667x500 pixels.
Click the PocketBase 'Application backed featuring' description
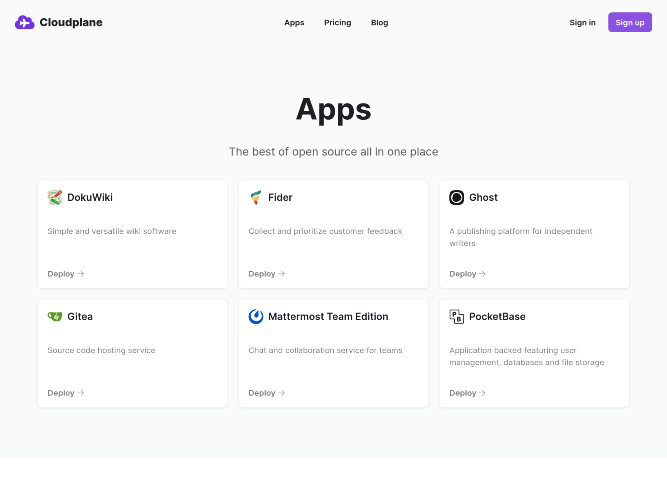tap(527, 356)
